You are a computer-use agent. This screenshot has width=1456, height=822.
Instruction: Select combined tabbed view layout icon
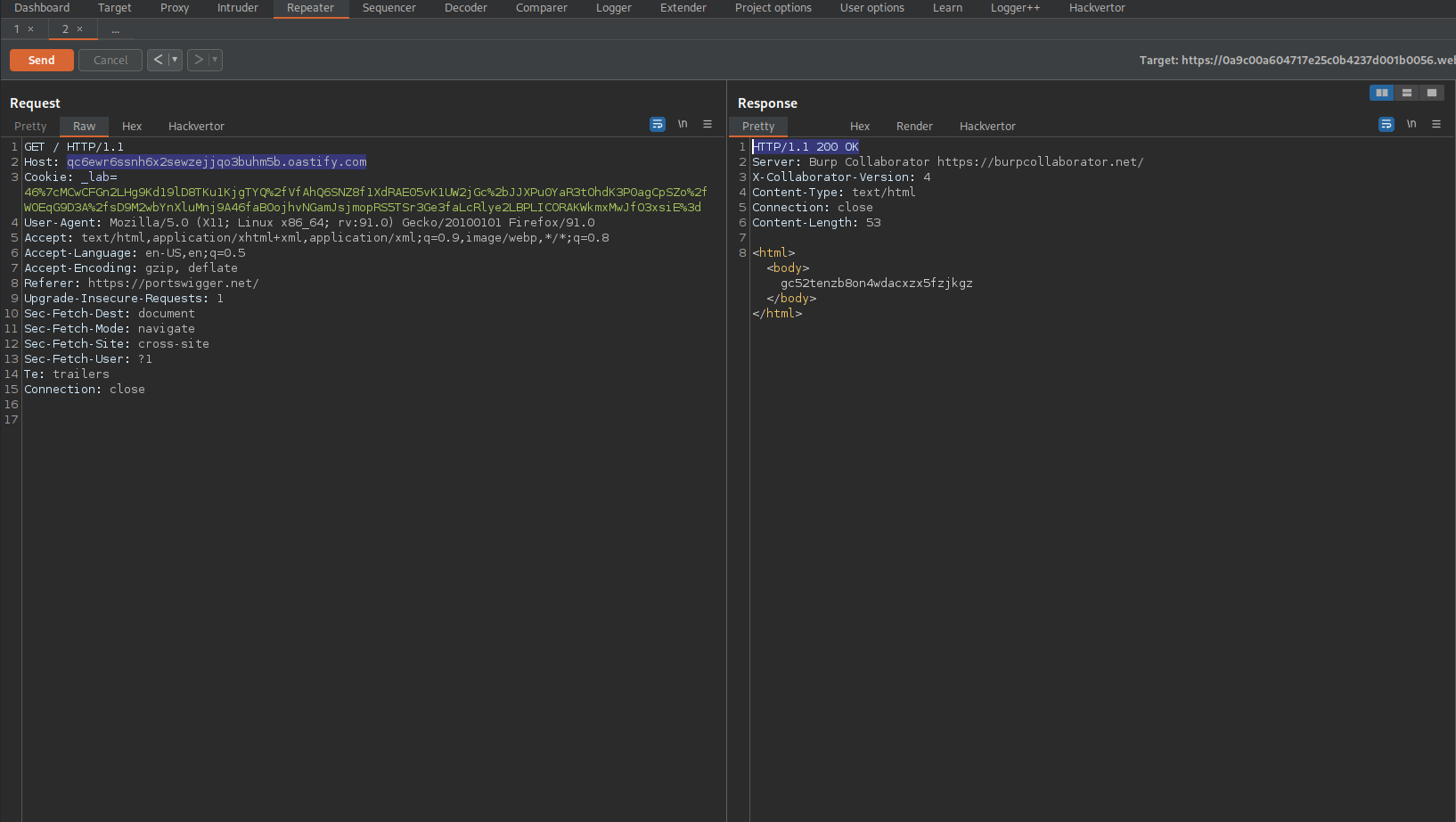[1432, 93]
